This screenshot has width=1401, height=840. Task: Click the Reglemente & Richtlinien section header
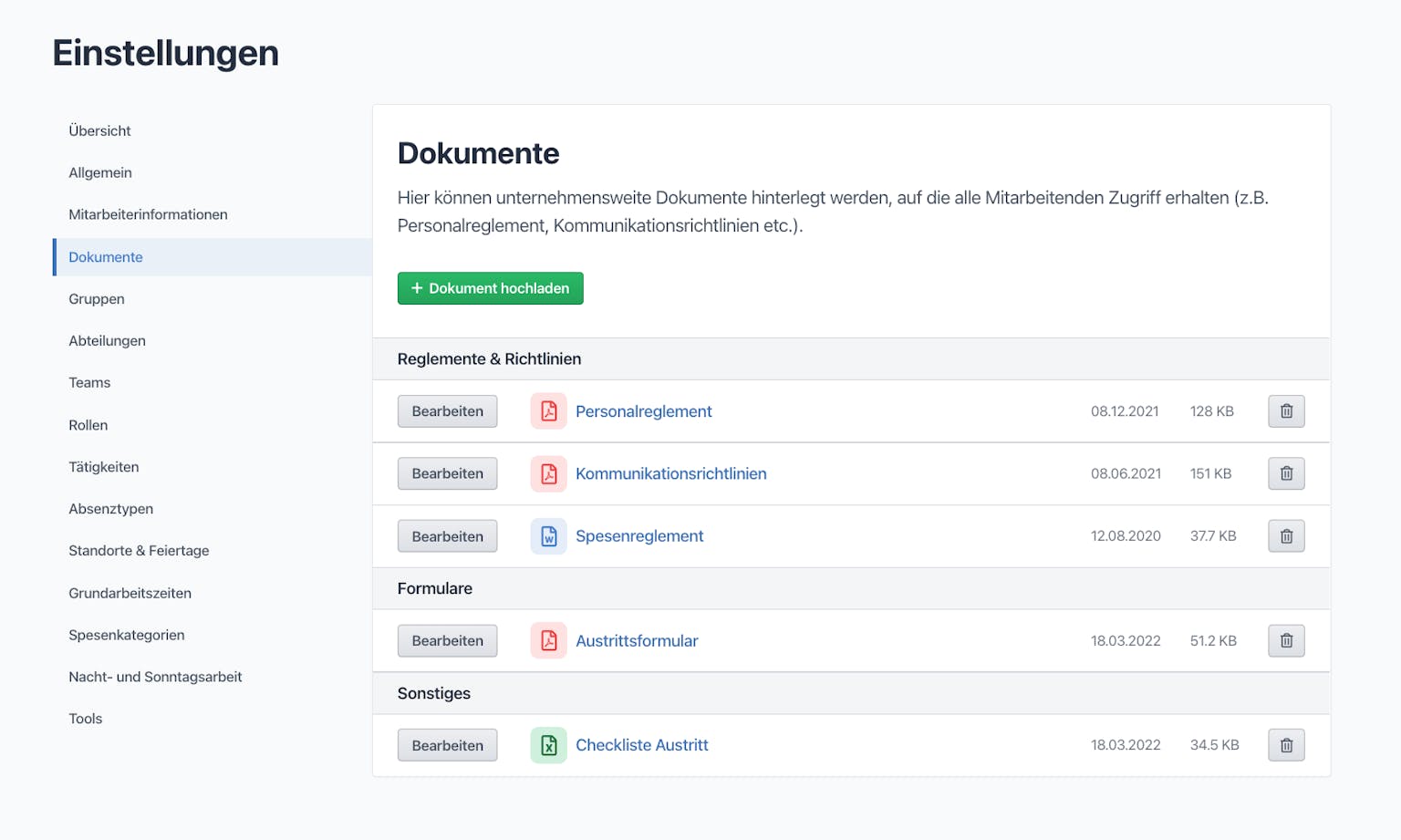pos(851,359)
